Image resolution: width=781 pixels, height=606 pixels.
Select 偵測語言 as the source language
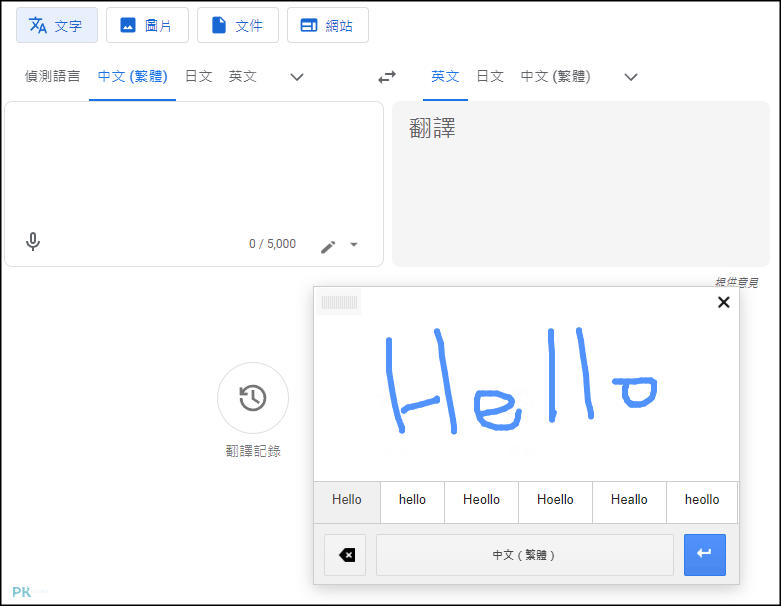pos(52,76)
